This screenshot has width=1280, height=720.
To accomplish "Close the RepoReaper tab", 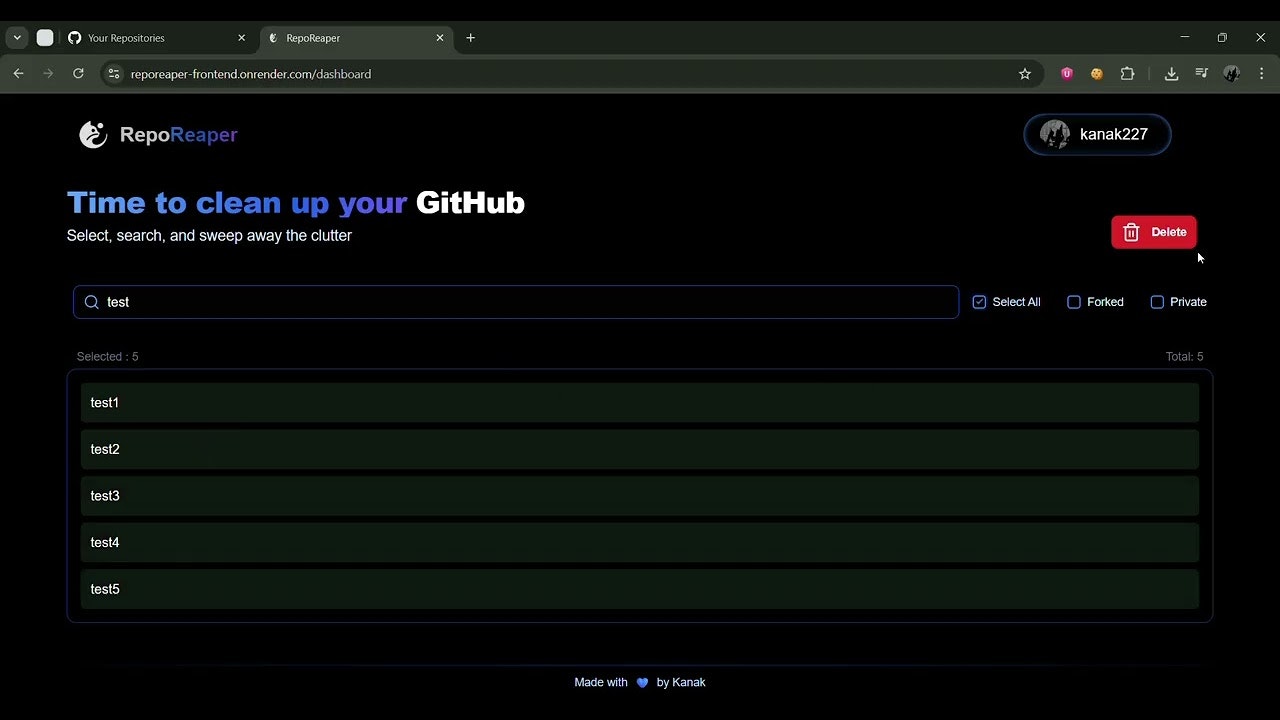I will (x=440, y=38).
